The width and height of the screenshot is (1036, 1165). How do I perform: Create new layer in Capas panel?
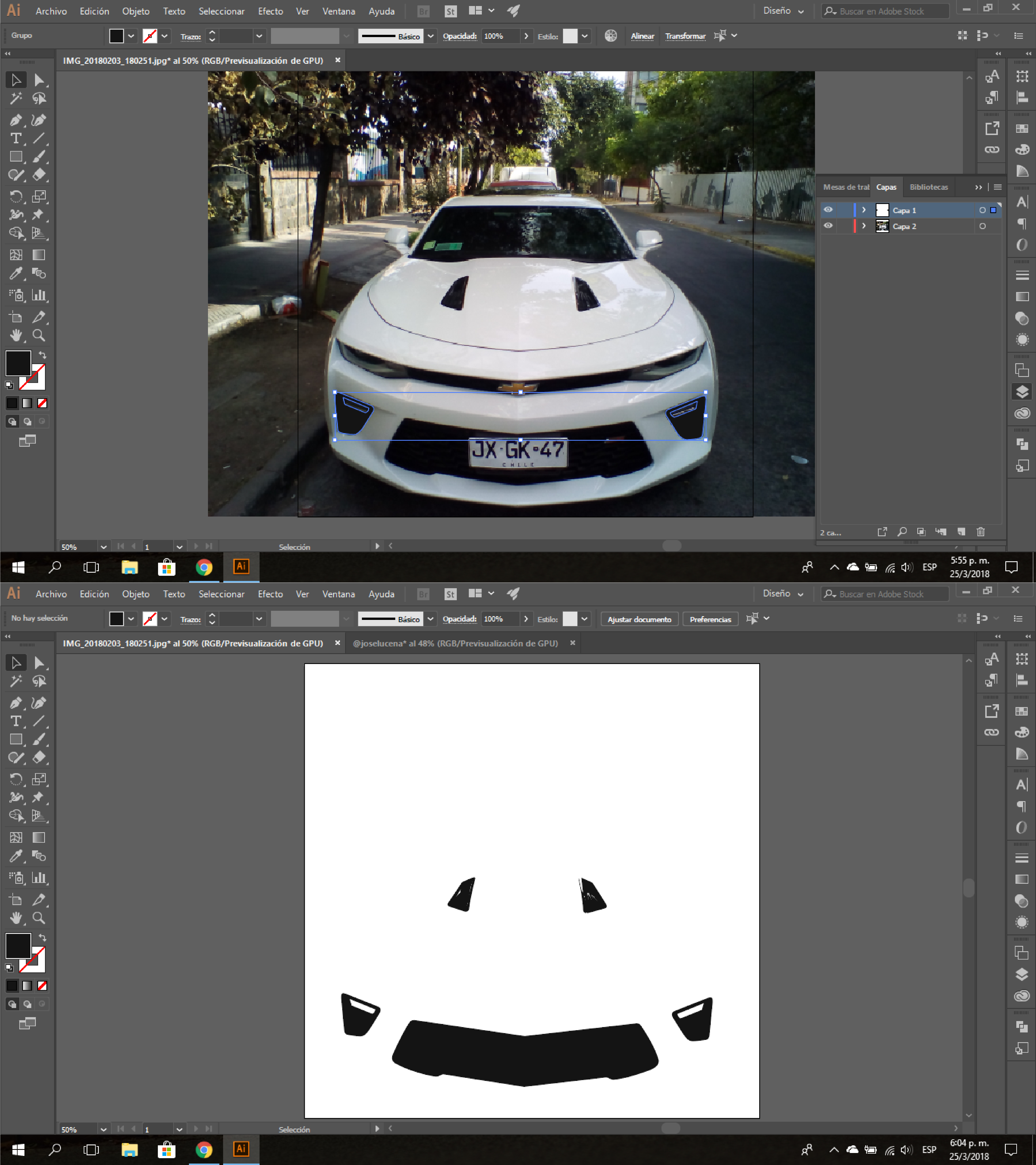coord(961,532)
